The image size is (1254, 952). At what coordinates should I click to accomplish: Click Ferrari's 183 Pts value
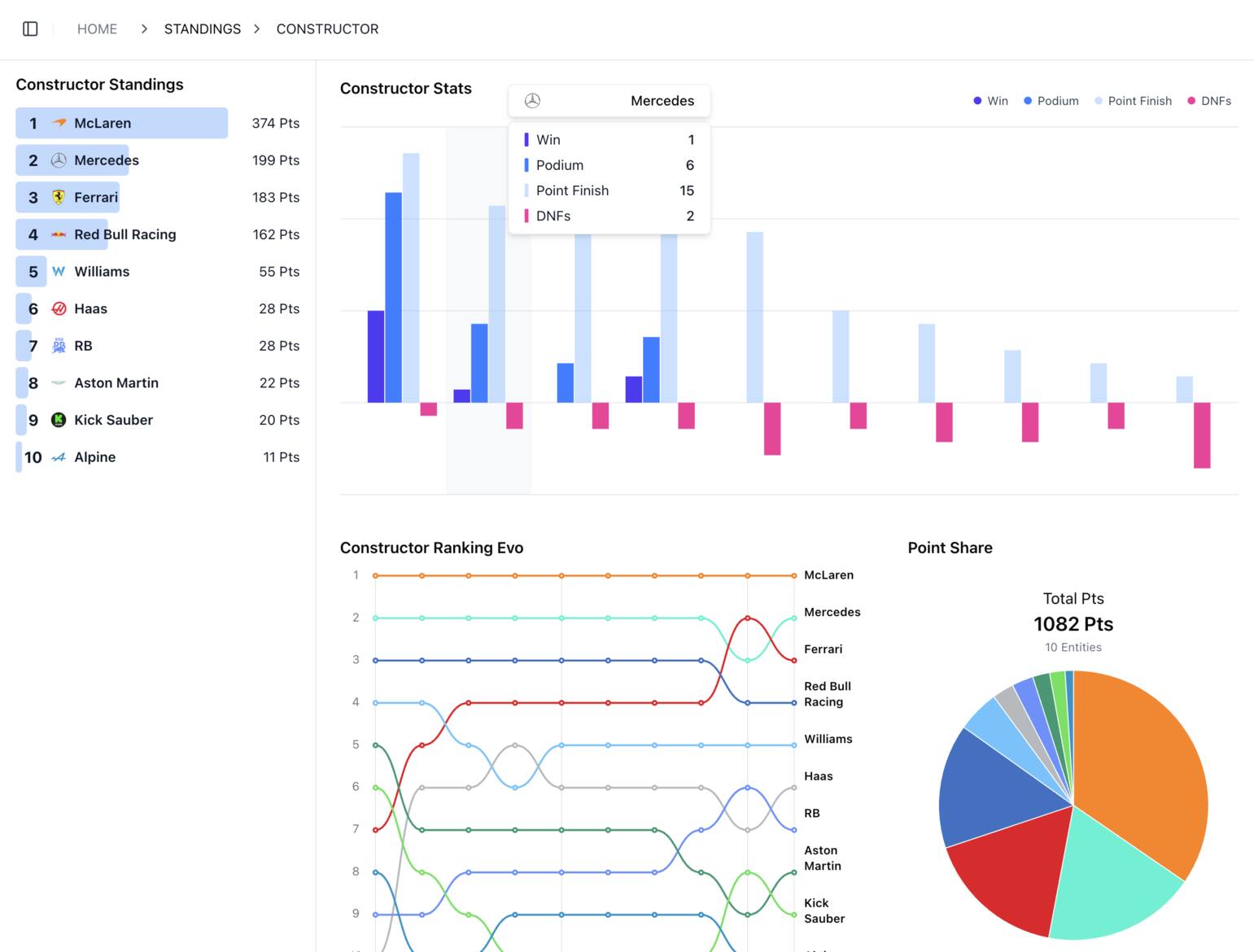275,197
